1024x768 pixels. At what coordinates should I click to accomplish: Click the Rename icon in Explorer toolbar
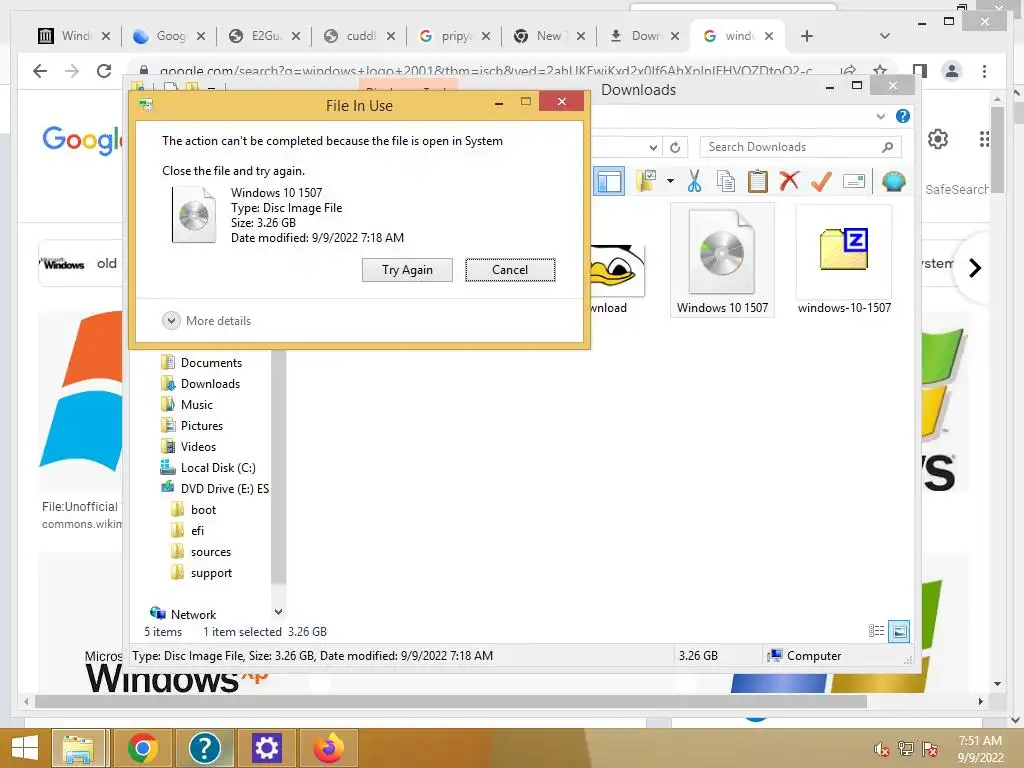pyautogui.click(x=854, y=181)
